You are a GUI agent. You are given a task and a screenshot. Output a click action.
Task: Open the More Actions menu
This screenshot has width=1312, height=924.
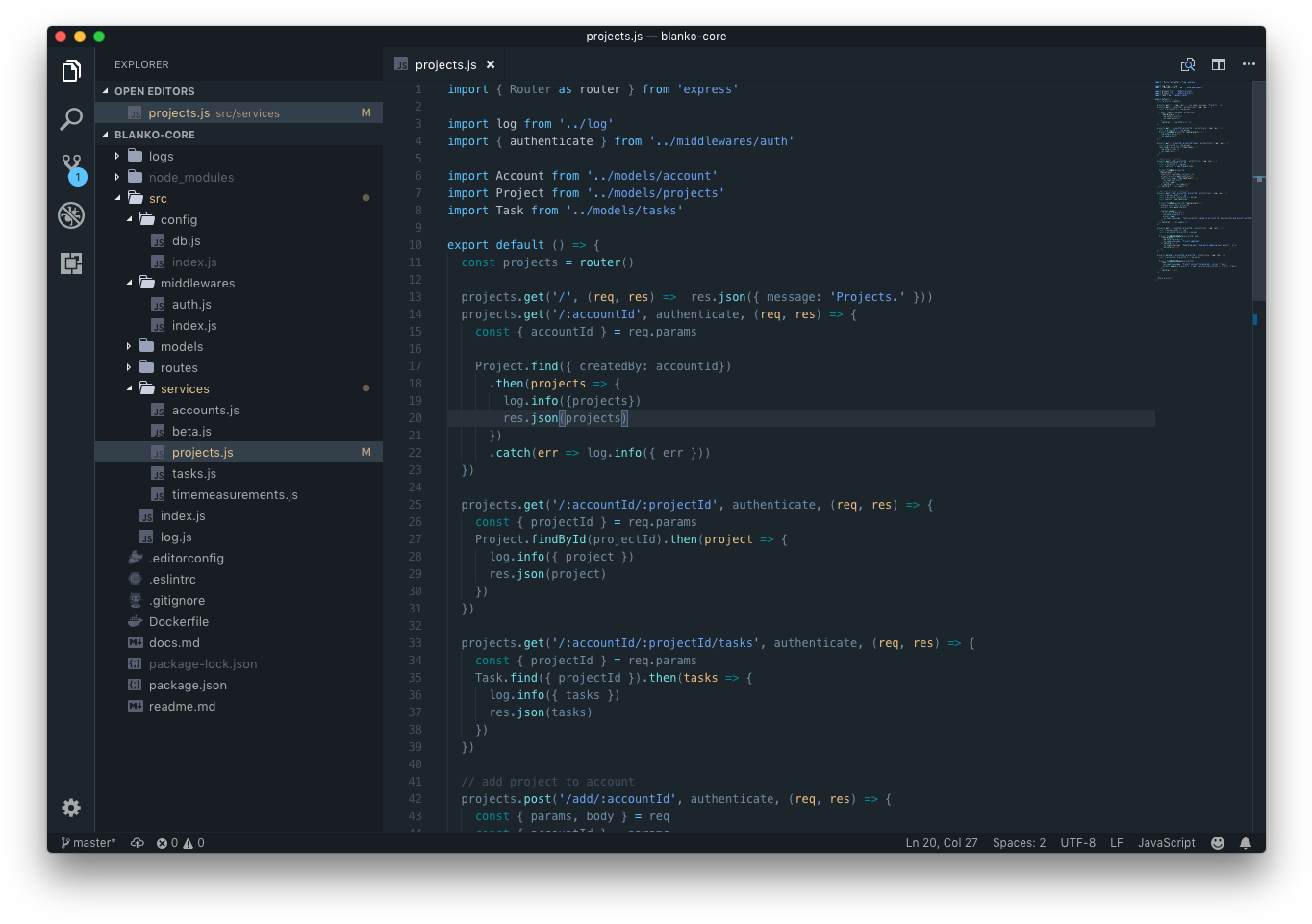(1249, 64)
